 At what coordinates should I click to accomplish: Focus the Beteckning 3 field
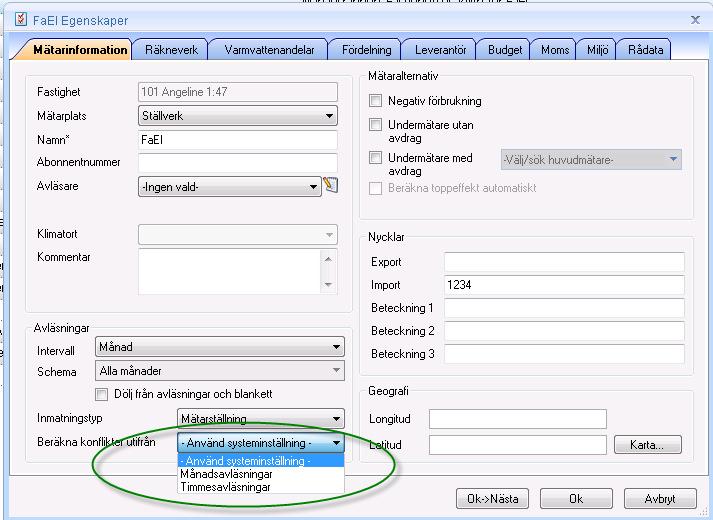point(564,354)
